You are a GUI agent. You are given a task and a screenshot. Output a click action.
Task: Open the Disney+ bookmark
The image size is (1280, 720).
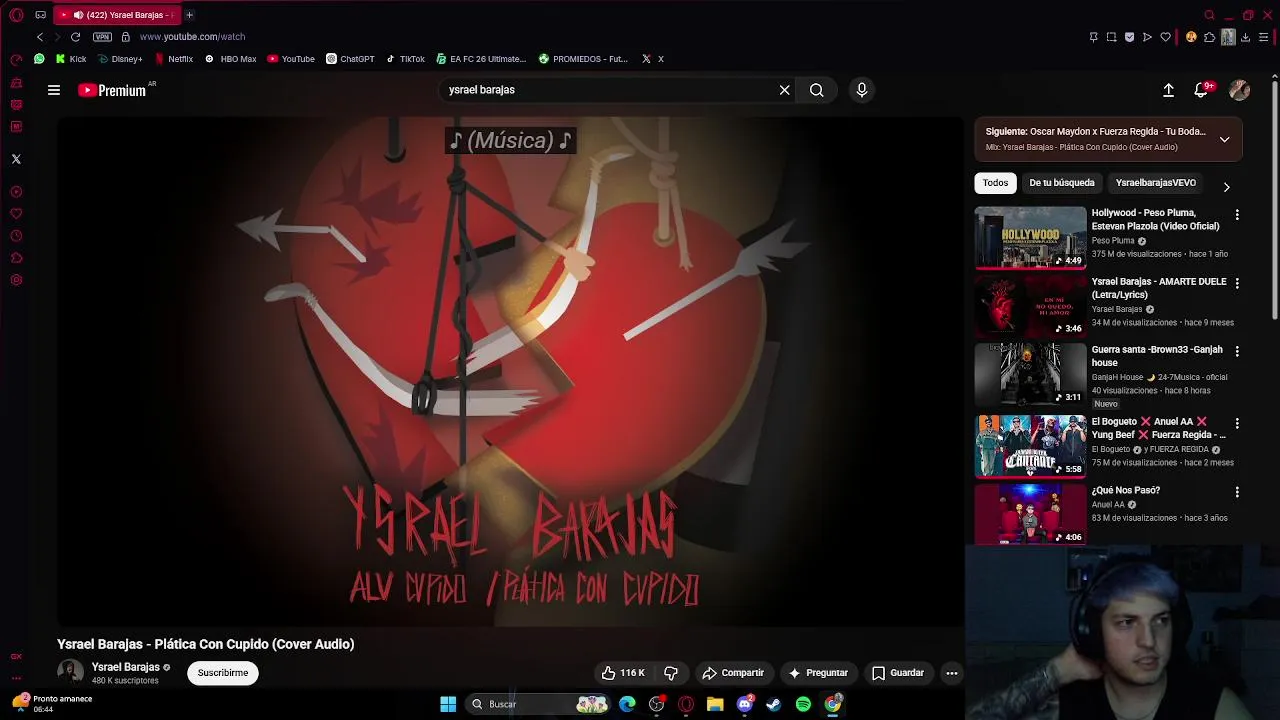coord(120,59)
